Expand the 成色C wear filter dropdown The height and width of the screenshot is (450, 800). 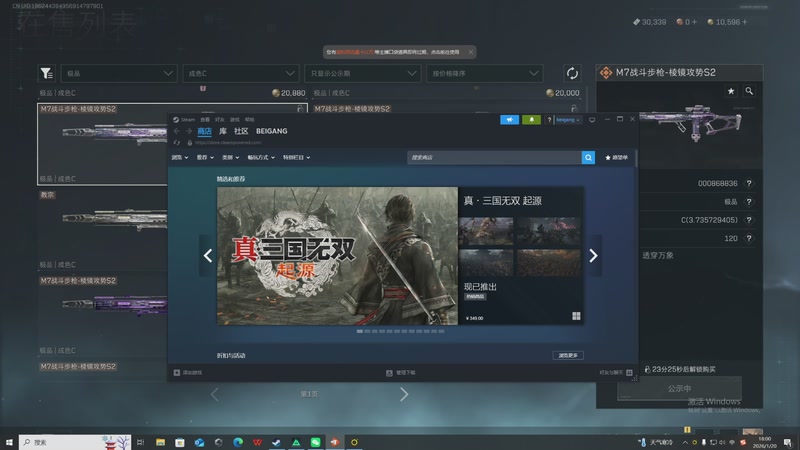241,73
